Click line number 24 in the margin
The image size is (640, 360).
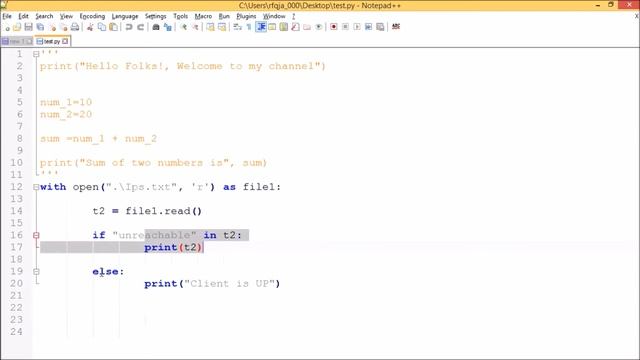pos(16,332)
